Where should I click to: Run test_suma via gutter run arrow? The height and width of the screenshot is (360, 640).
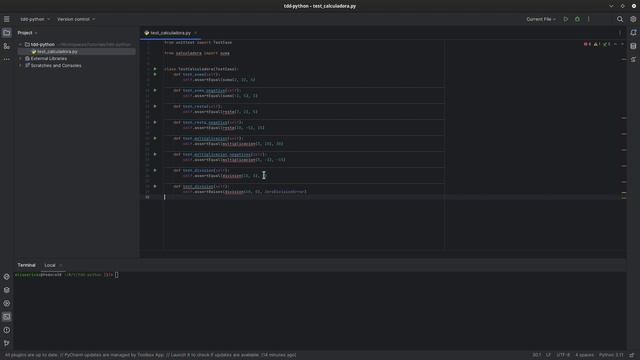tap(155, 74)
